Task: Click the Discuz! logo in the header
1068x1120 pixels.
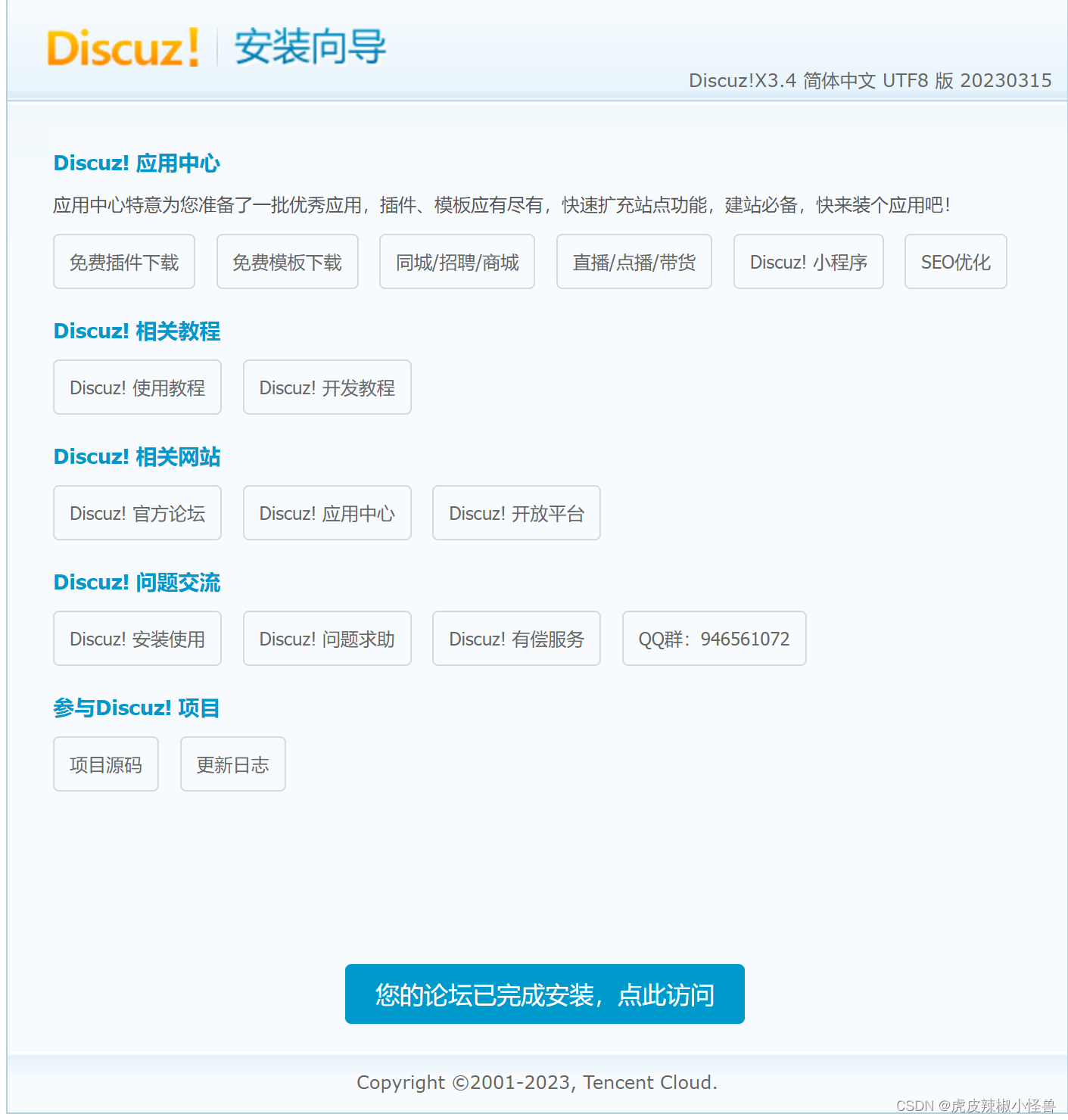Action: [x=123, y=47]
